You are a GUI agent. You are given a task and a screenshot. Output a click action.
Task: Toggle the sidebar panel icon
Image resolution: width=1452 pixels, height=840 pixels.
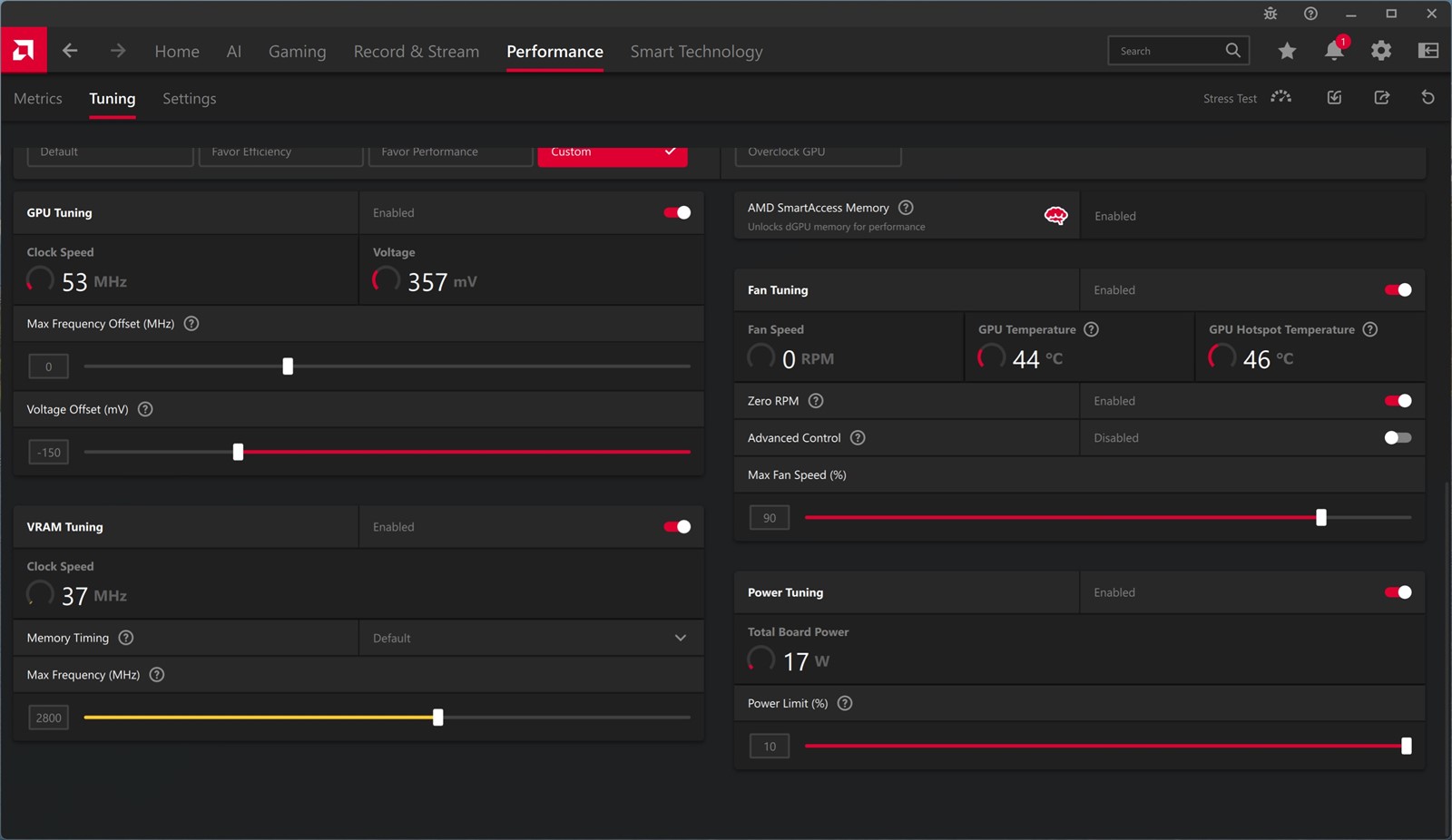1428,51
